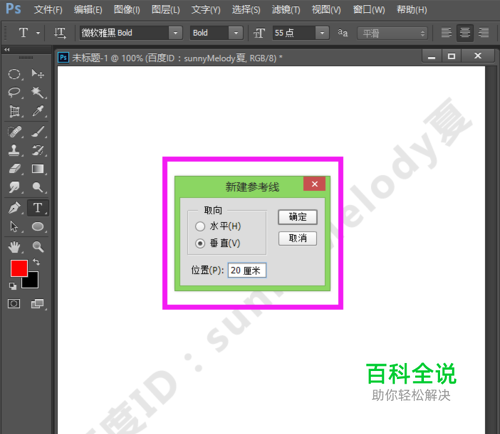Open the 编辑(E) menu

pos(88,10)
